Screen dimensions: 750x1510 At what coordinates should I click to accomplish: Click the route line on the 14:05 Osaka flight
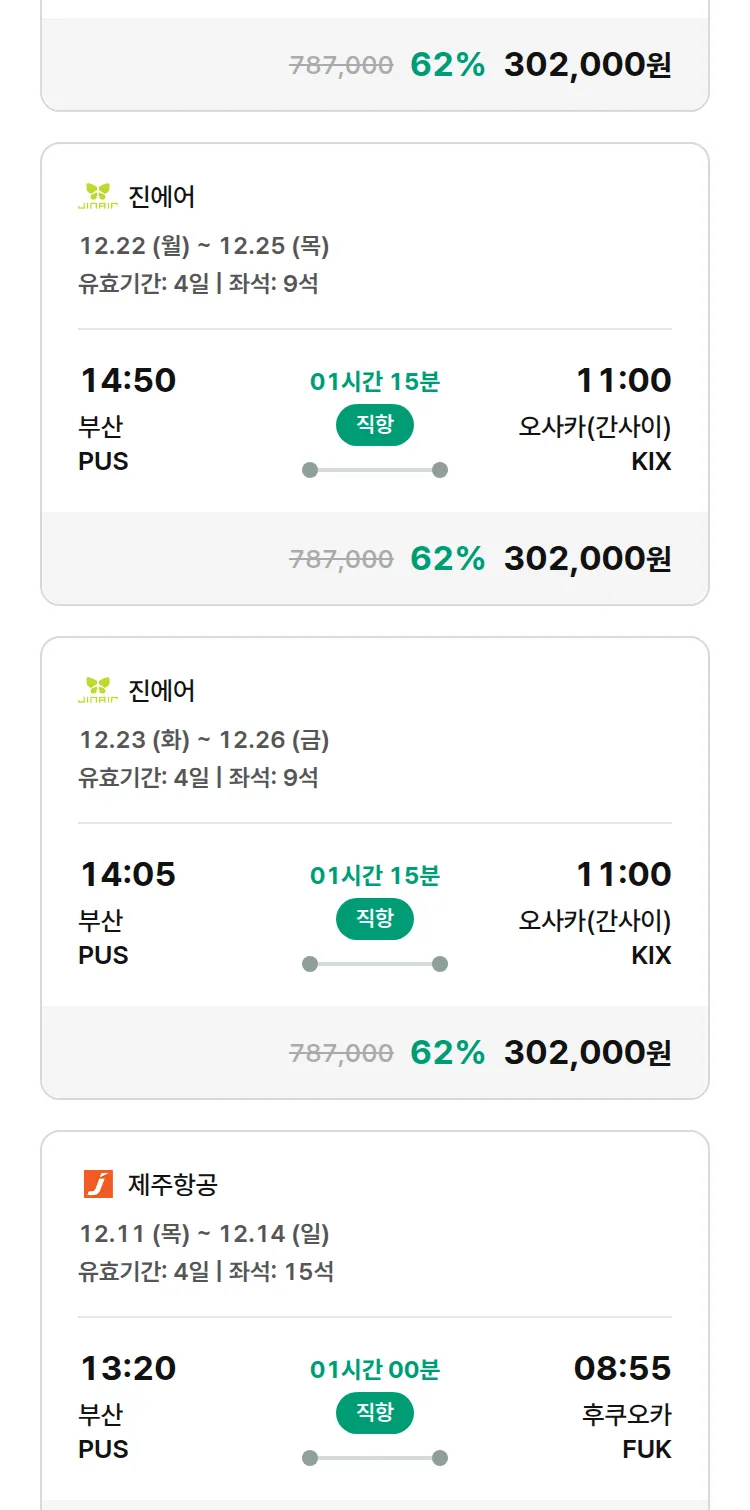pyautogui.click(x=375, y=964)
